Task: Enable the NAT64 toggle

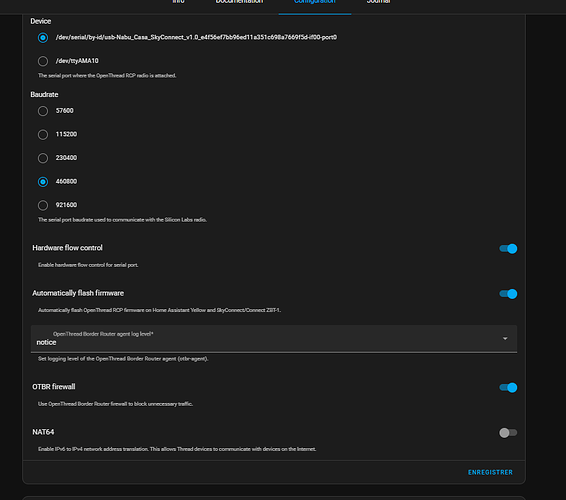Action: (x=508, y=432)
